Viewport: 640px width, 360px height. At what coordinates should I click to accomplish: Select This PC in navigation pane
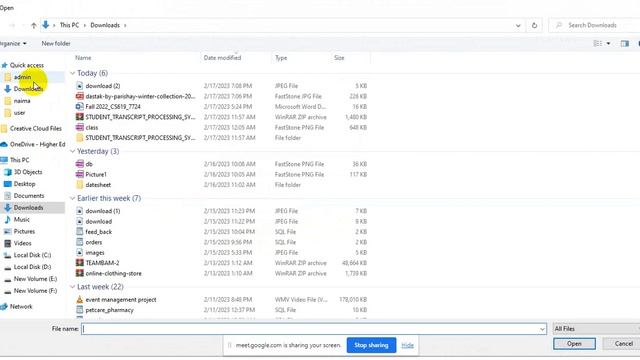coord(19,160)
